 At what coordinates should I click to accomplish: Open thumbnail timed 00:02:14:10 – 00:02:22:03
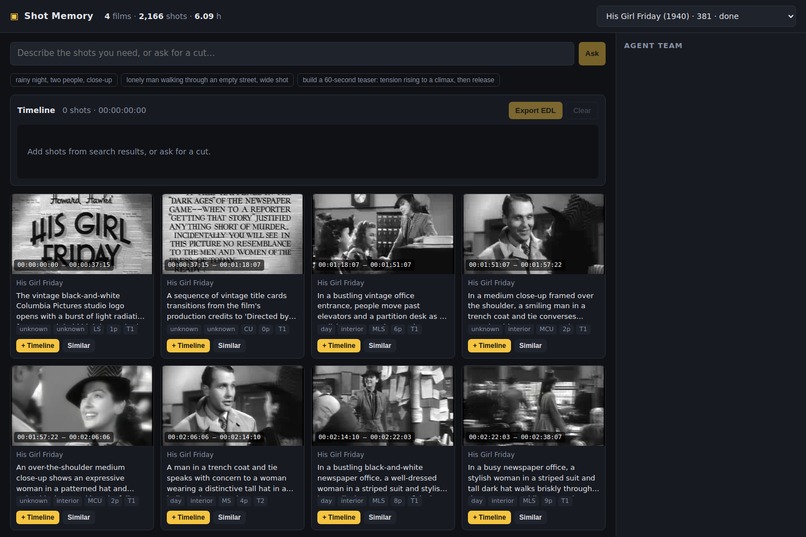tap(383, 405)
